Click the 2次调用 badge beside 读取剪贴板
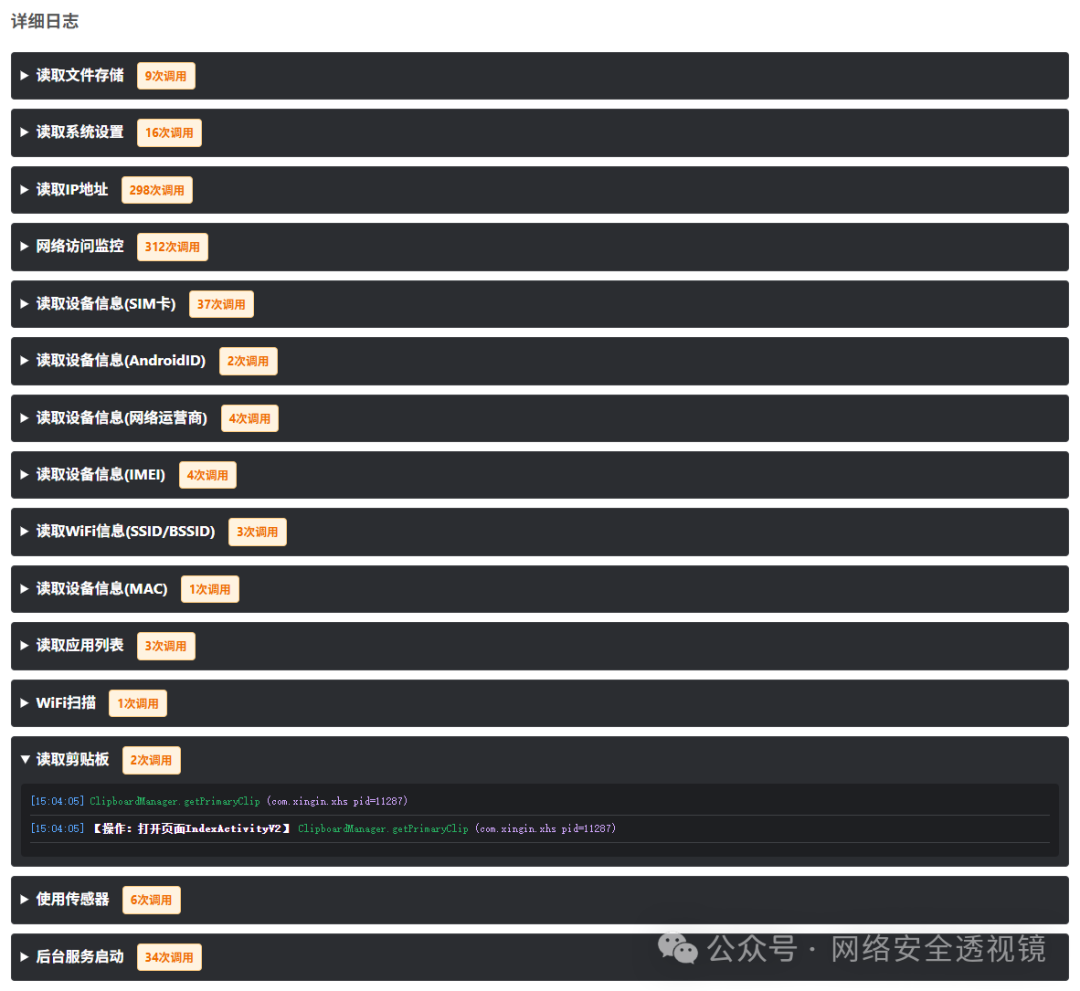This screenshot has width=1080, height=991. tap(152, 760)
